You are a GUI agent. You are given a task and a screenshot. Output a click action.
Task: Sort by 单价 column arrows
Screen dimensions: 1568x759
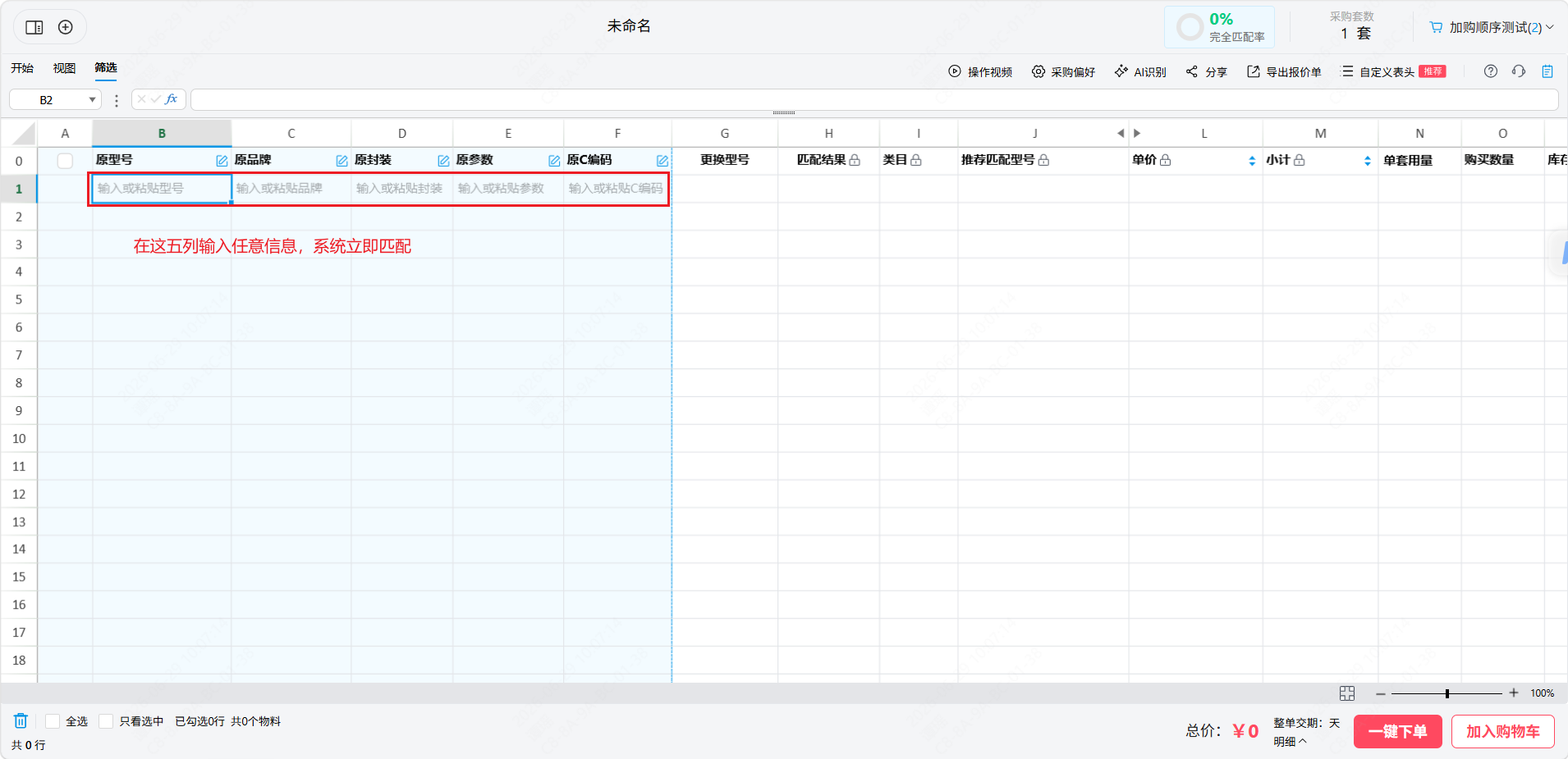pos(1252,161)
